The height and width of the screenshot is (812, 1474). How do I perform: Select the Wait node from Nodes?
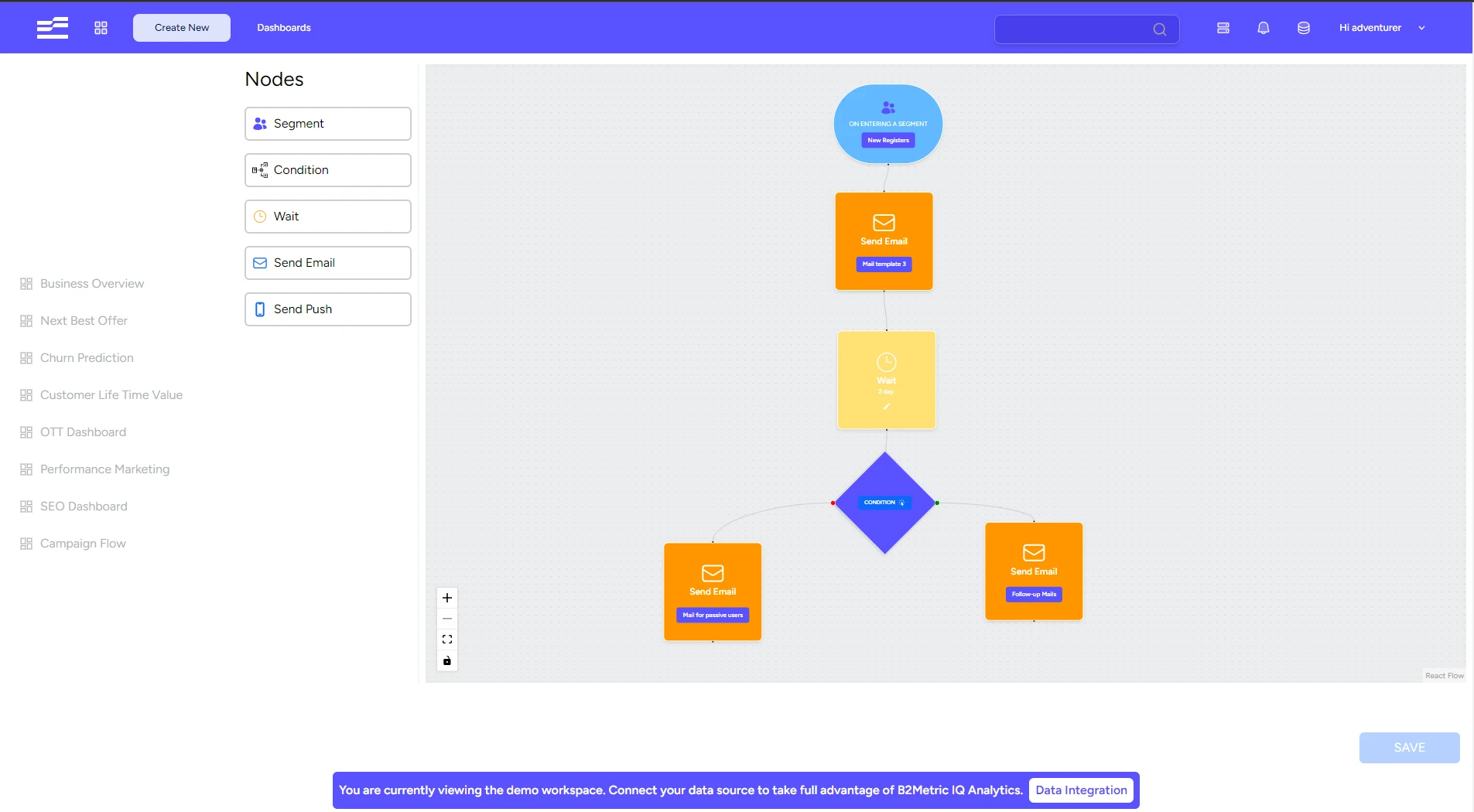pos(328,217)
